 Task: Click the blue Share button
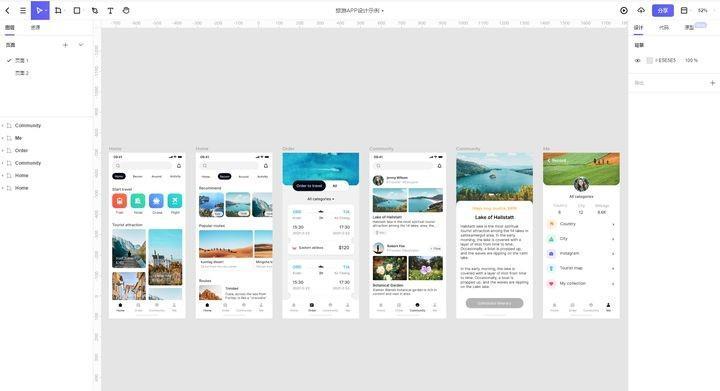point(663,11)
